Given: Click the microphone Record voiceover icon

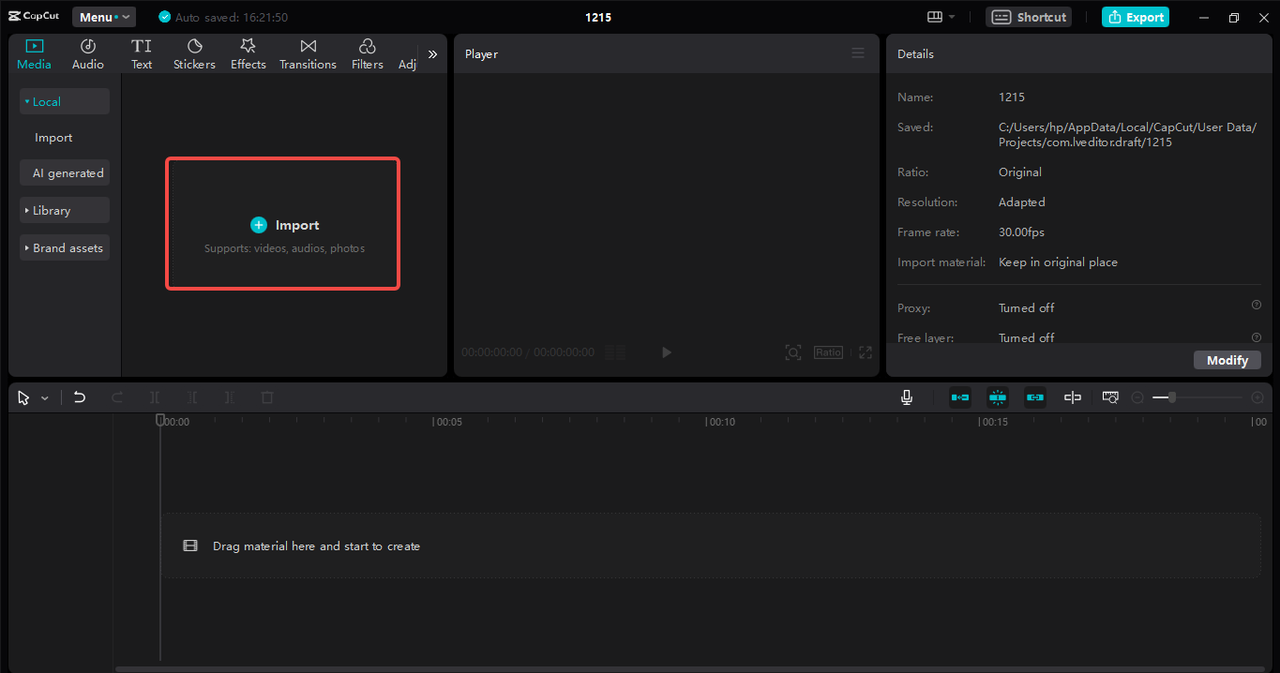Looking at the screenshot, I should click(906, 397).
